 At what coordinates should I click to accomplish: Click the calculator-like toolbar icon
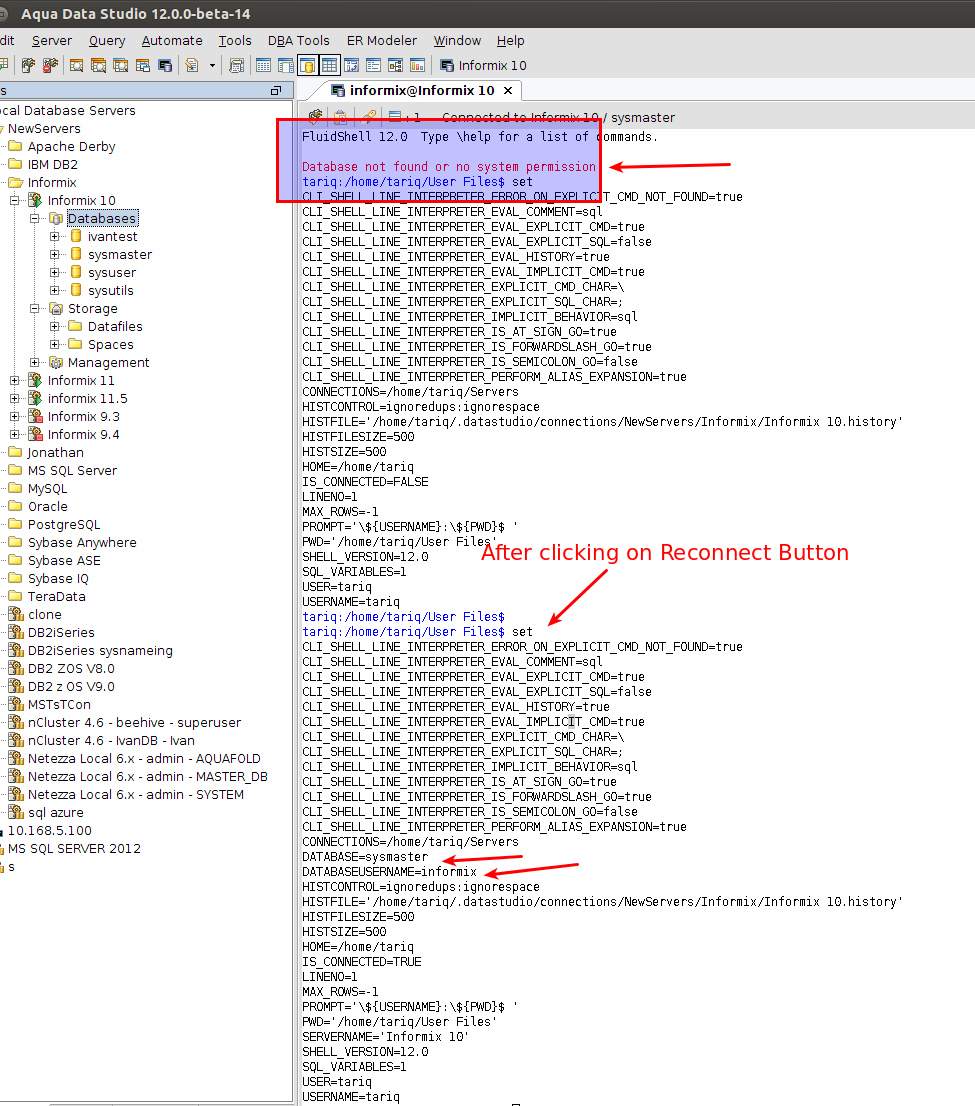pos(236,66)
